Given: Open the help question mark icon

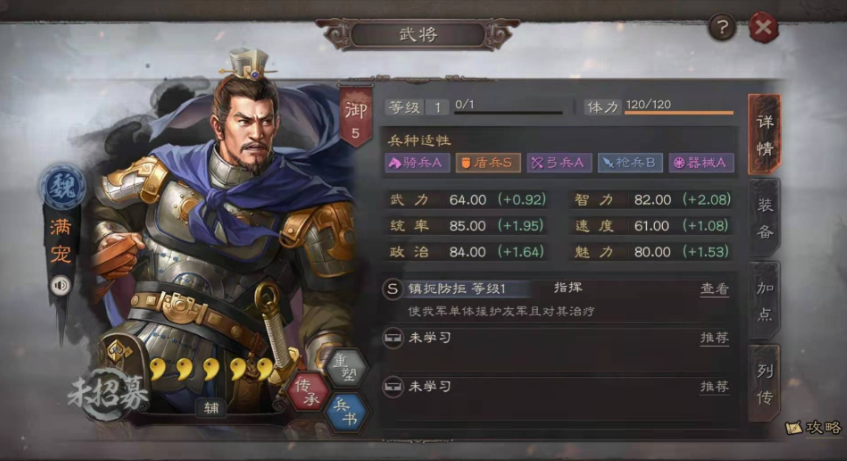Looking at the screenshot, I should coord(722,27).
